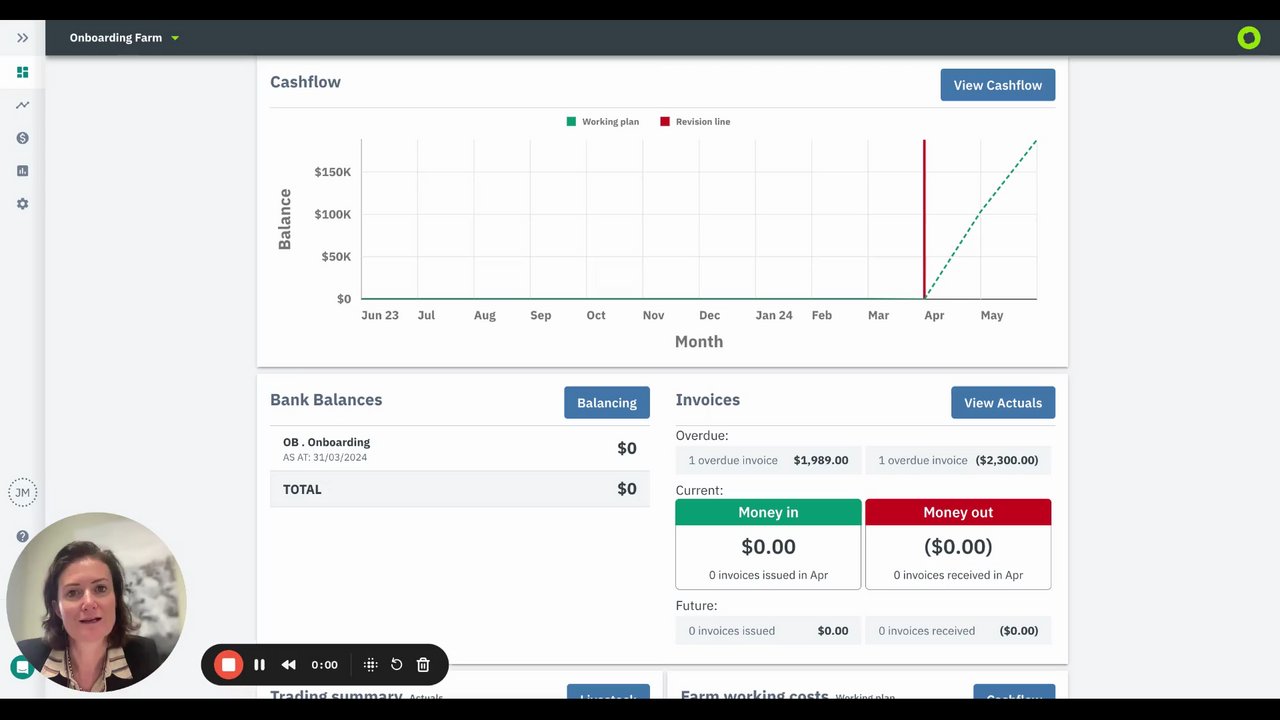Toggle the Working plan legend item
Image resolution: width=1280 pixels, height=720 pixels.
[x=602, y=122]
